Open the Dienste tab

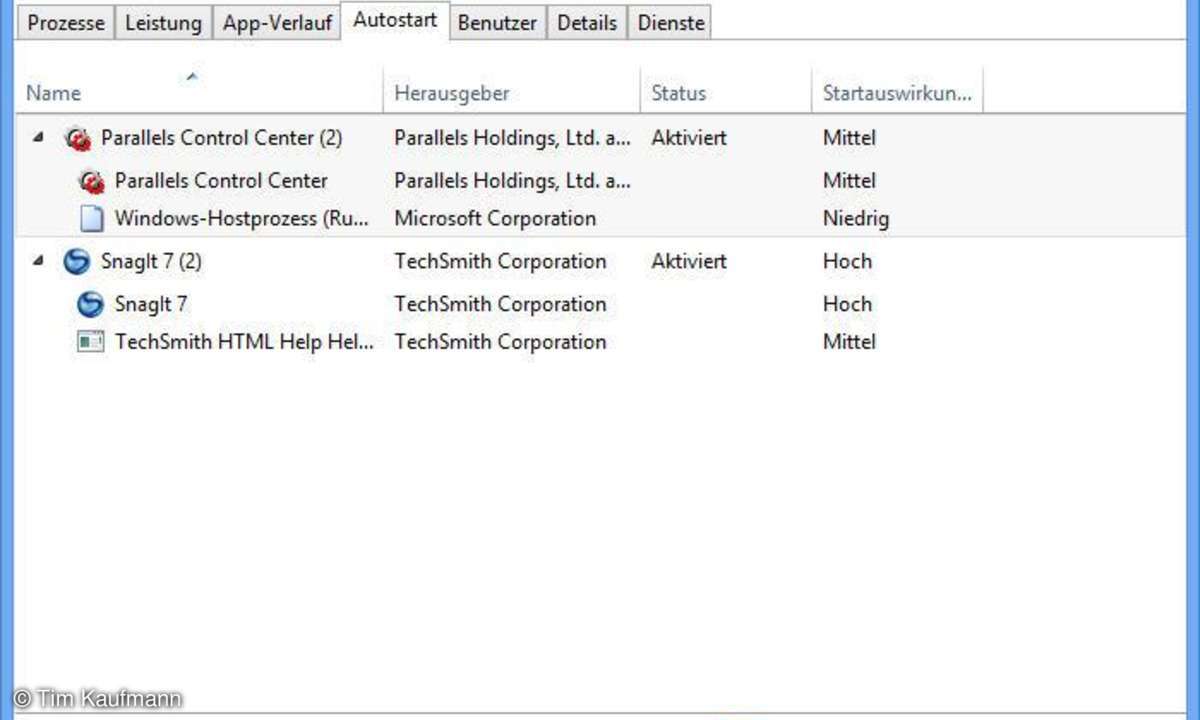pyautogui.click(x=671, y=23)
